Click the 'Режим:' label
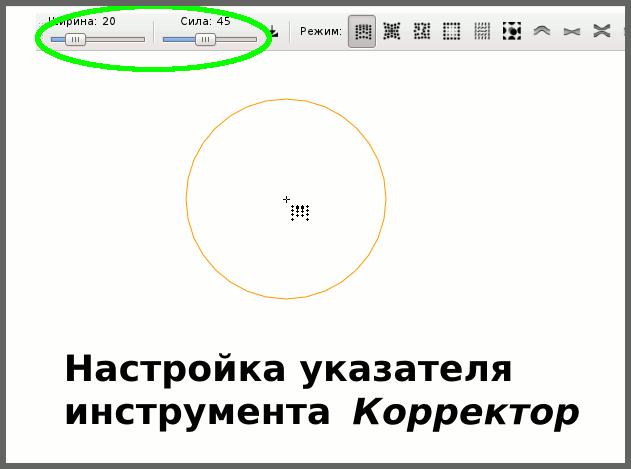 pyautogui.click(x=321, y=31)
